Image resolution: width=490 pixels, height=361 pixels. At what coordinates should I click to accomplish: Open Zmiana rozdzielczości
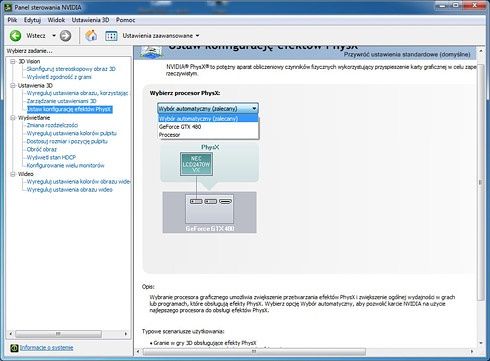52,125
